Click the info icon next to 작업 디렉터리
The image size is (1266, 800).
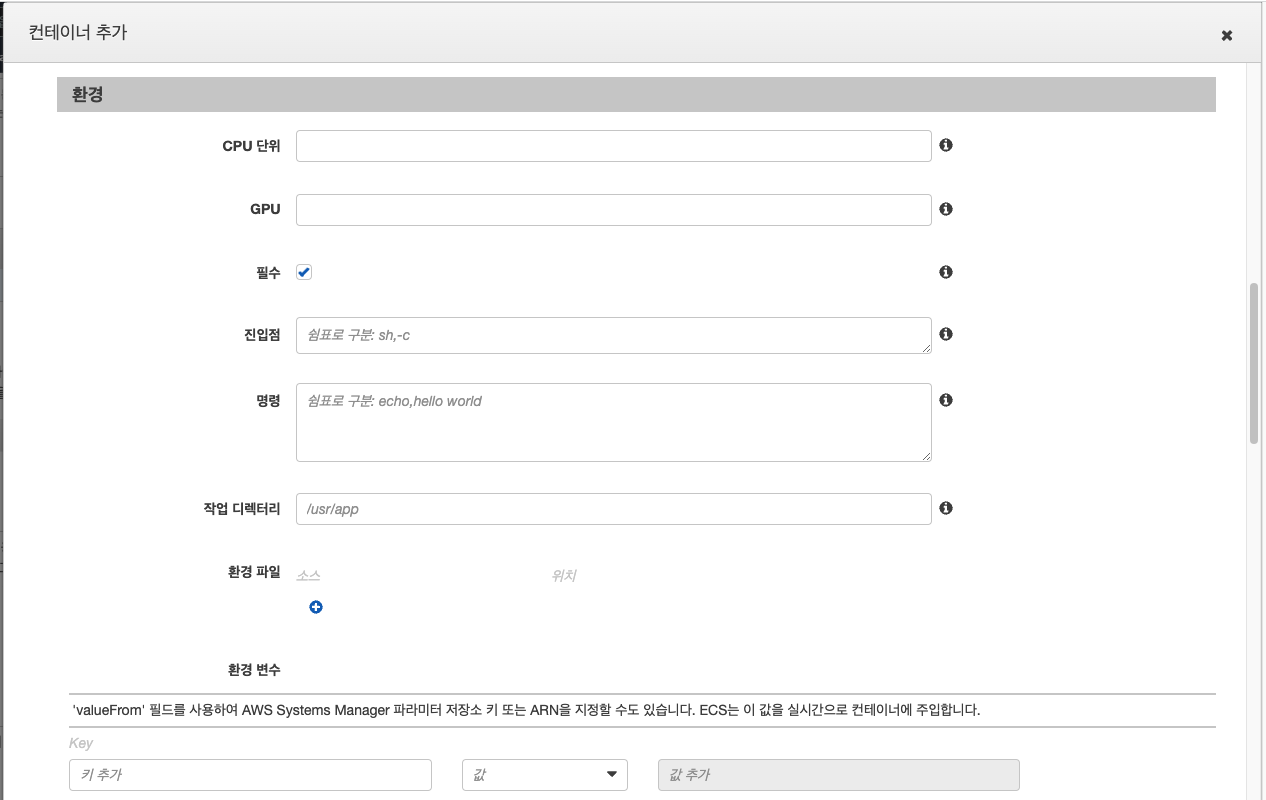[945, 508]
